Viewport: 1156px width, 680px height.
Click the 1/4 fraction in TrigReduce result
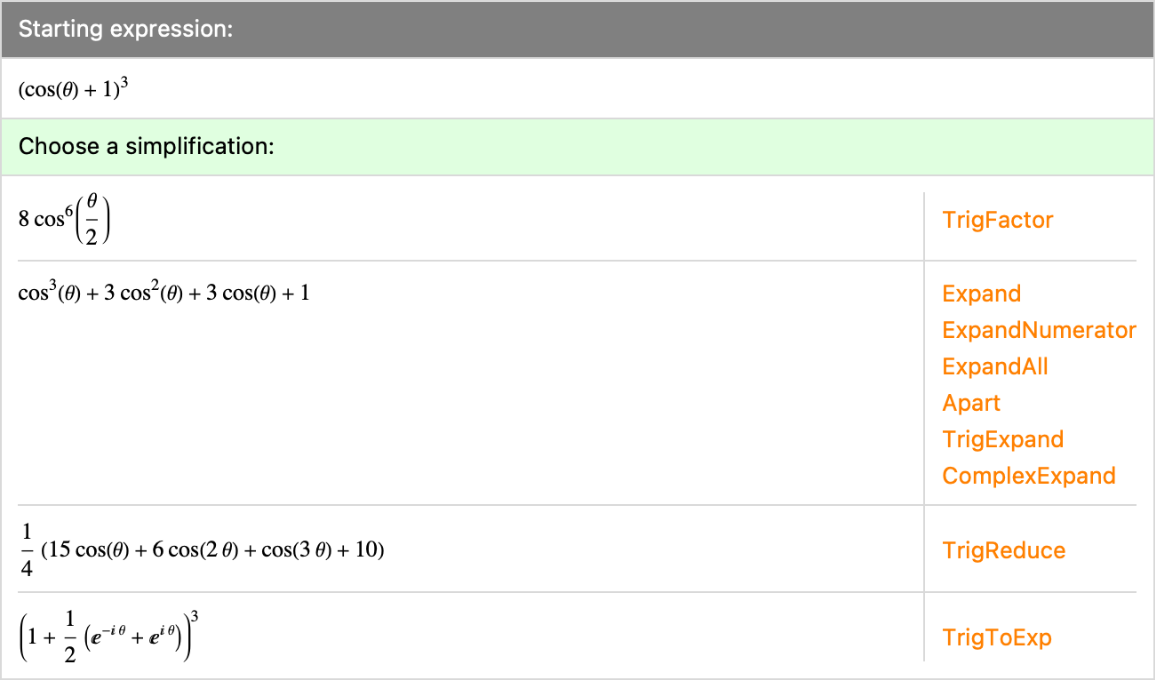(x=25, y=550)
